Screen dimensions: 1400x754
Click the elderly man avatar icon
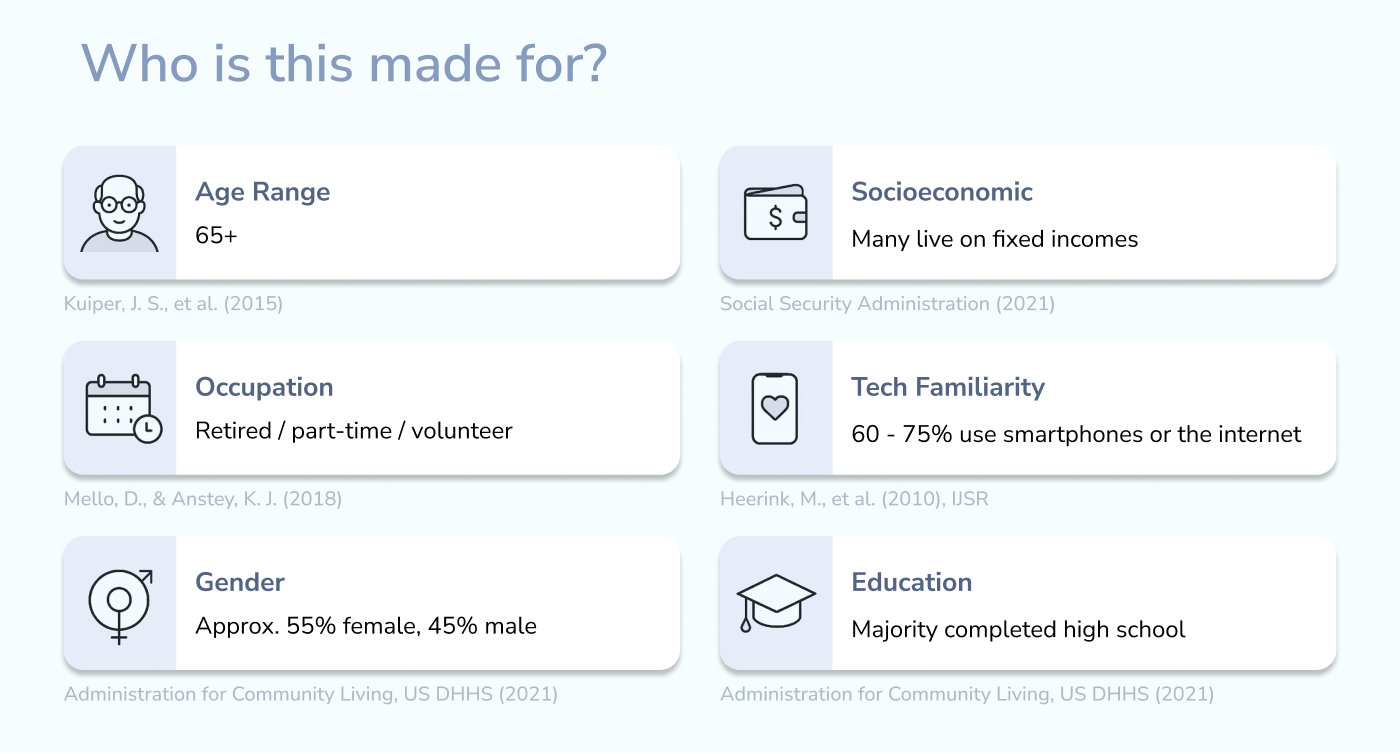119,213
